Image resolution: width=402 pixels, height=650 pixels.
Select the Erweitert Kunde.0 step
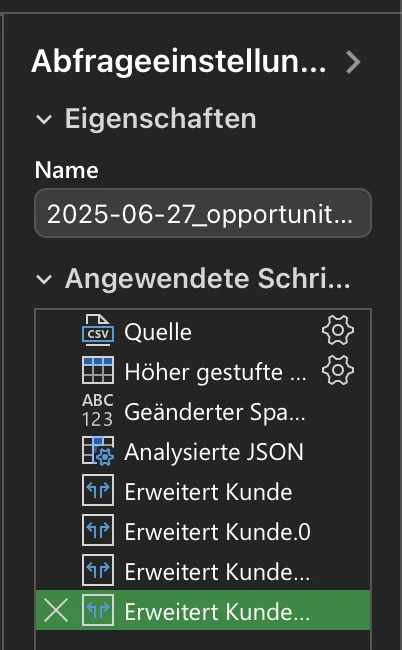coord(203,530)
